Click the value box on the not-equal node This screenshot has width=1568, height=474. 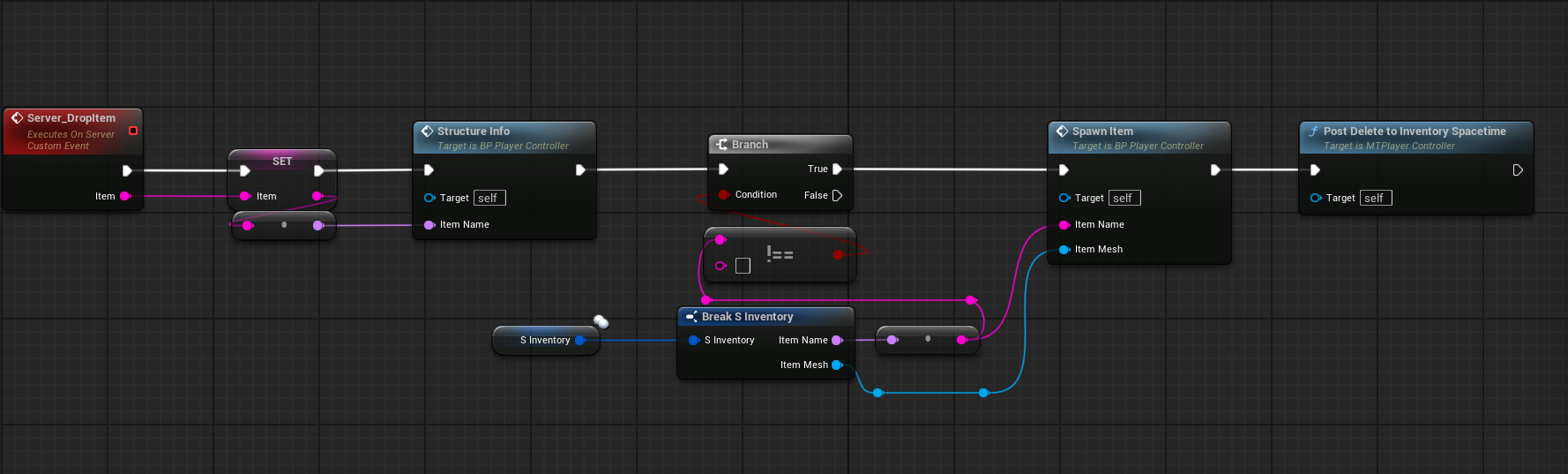(x=743, y=266)
